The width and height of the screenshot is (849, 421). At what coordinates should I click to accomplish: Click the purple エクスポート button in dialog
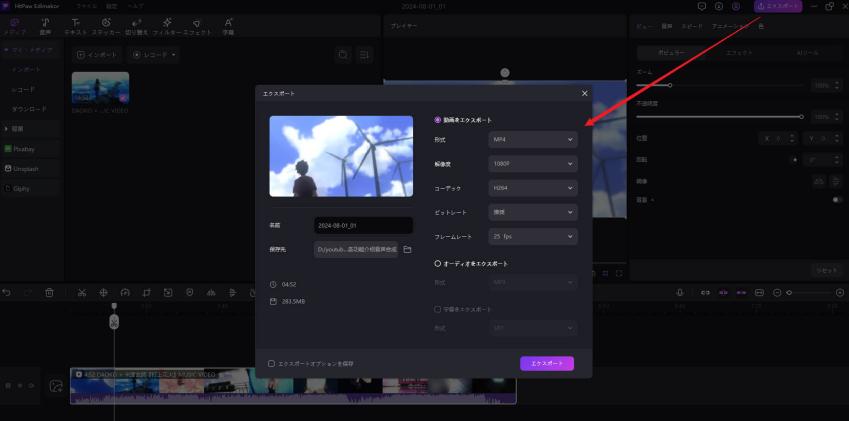tap(546, 363)
